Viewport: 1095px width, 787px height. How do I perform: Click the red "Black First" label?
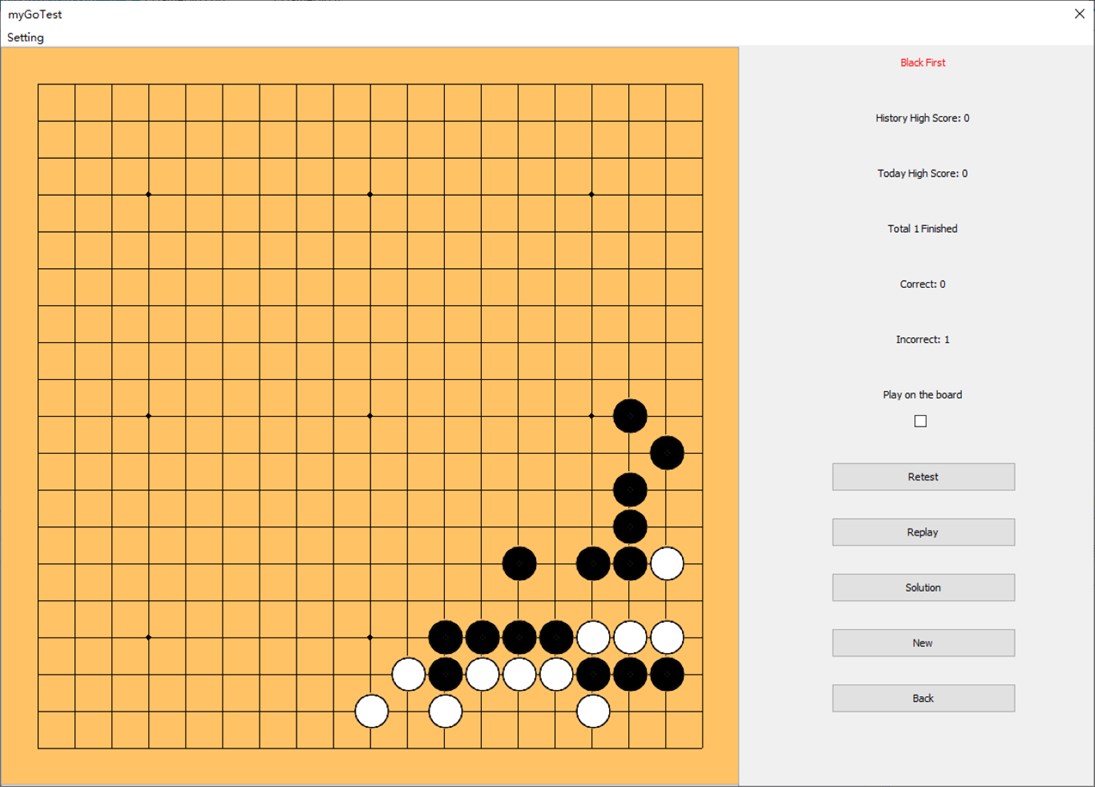click(922, 62)
